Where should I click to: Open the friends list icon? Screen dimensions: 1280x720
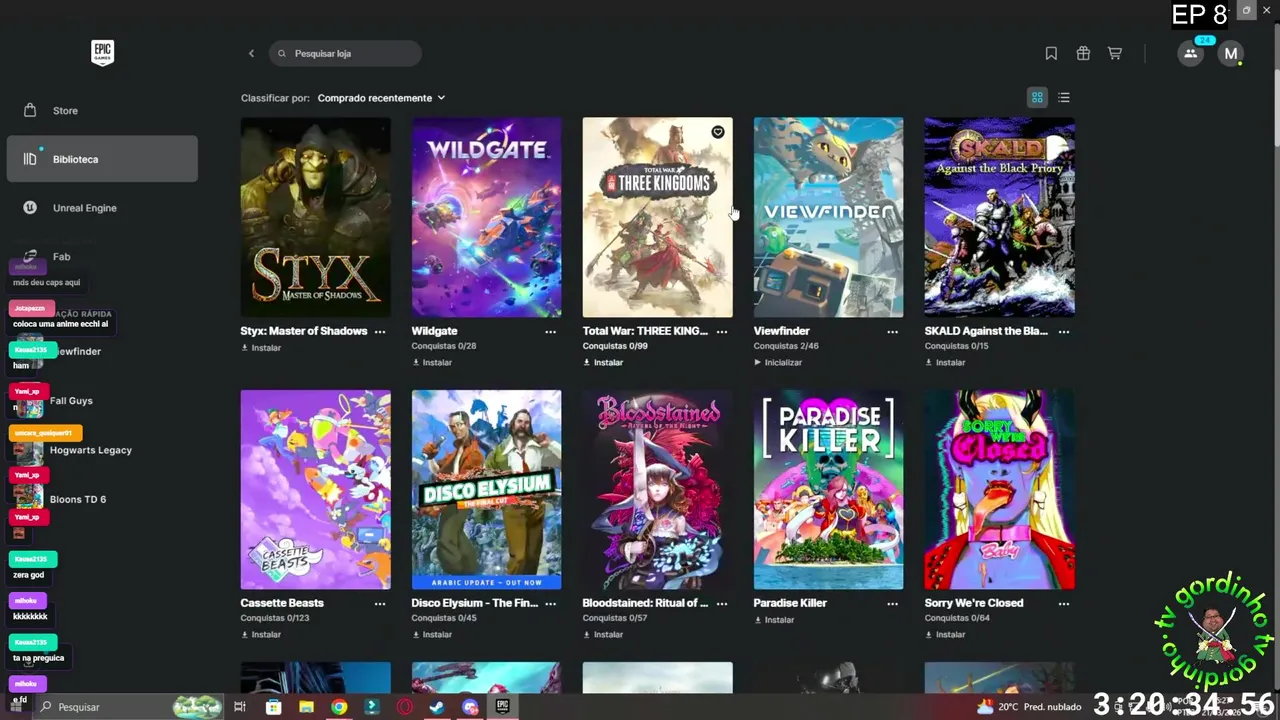click(1190, 54)
